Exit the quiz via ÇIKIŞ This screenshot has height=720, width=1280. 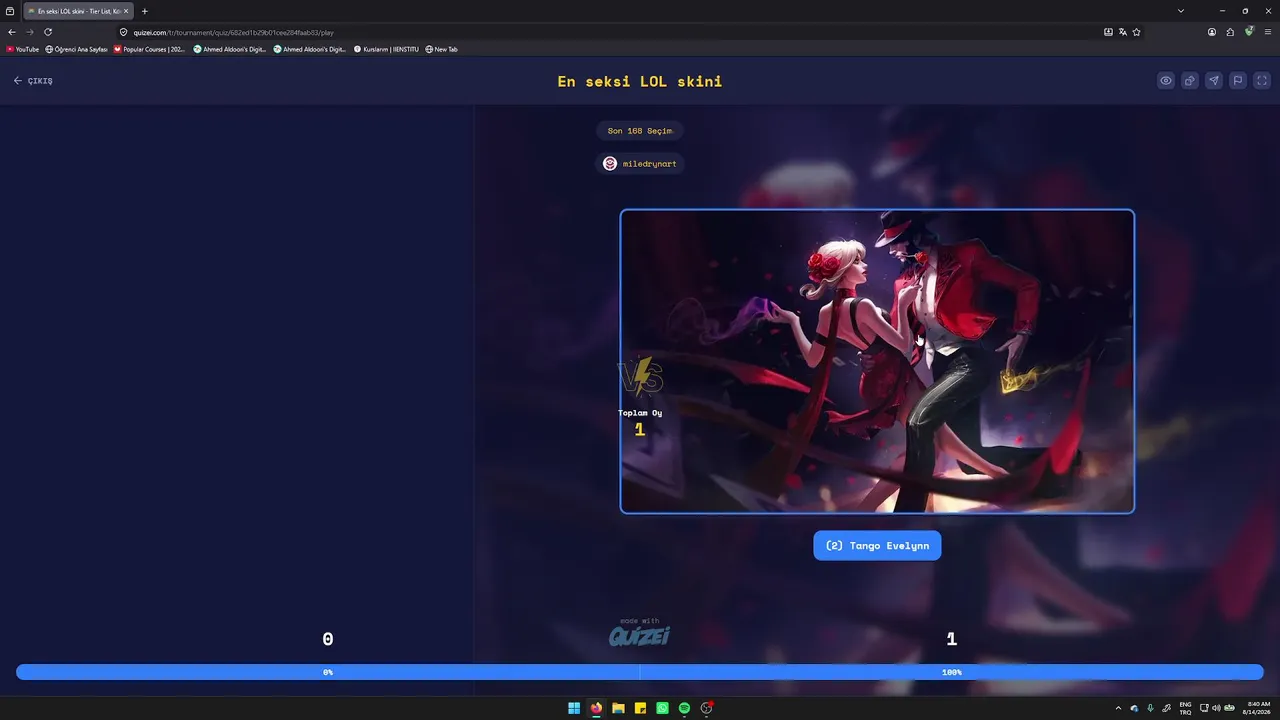(x=33, y=81)
